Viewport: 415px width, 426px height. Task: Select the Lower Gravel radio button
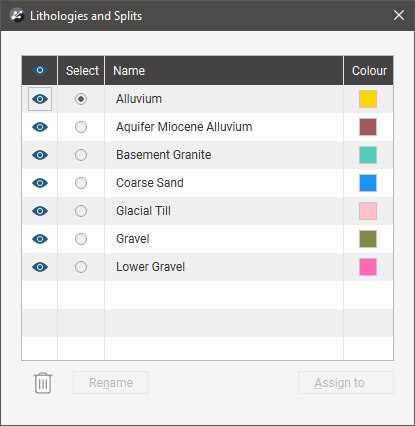click(x=81, y=267)
